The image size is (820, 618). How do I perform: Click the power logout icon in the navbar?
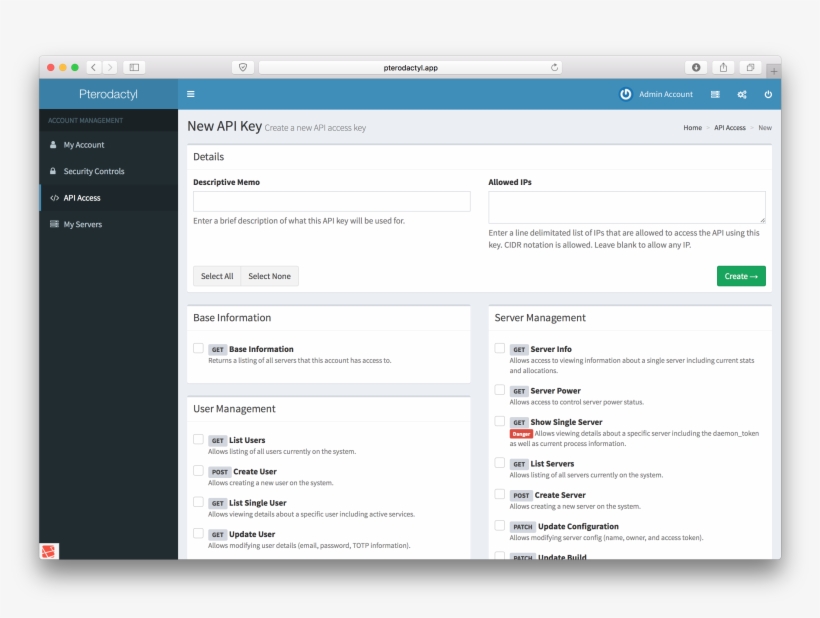[x=767, y=94]
